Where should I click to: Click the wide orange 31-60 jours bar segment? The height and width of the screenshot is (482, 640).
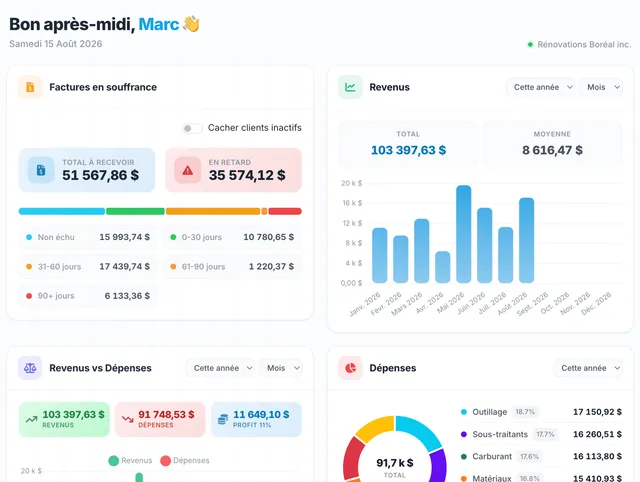(213, 211)
